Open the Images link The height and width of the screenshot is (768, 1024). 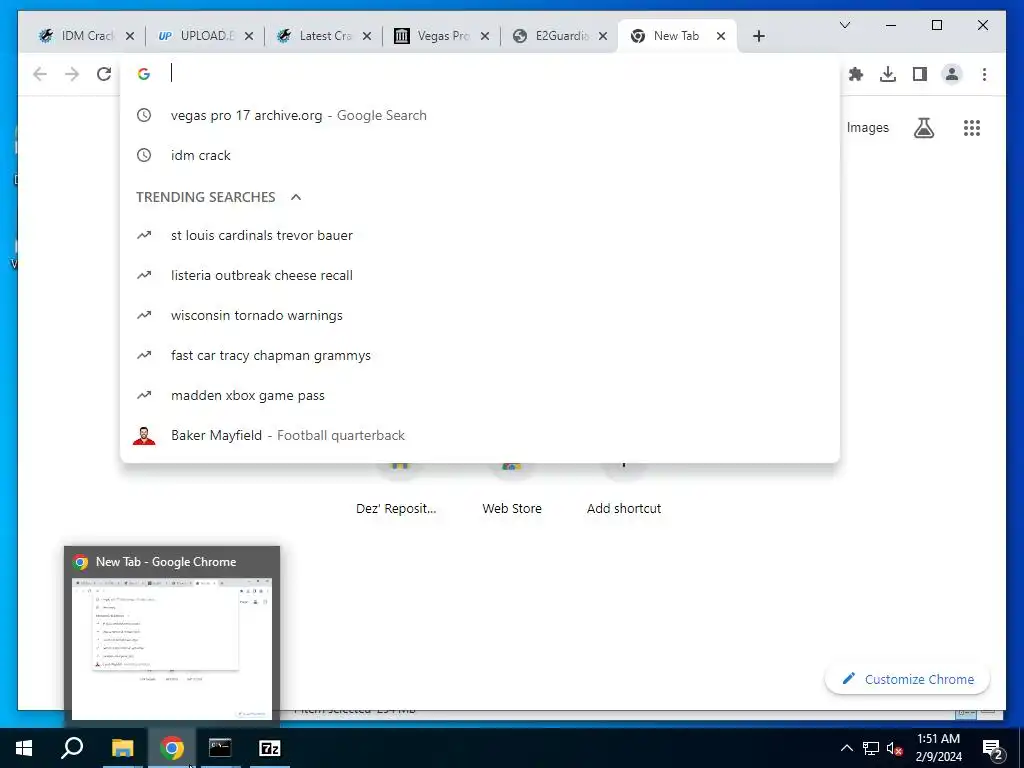867,128
